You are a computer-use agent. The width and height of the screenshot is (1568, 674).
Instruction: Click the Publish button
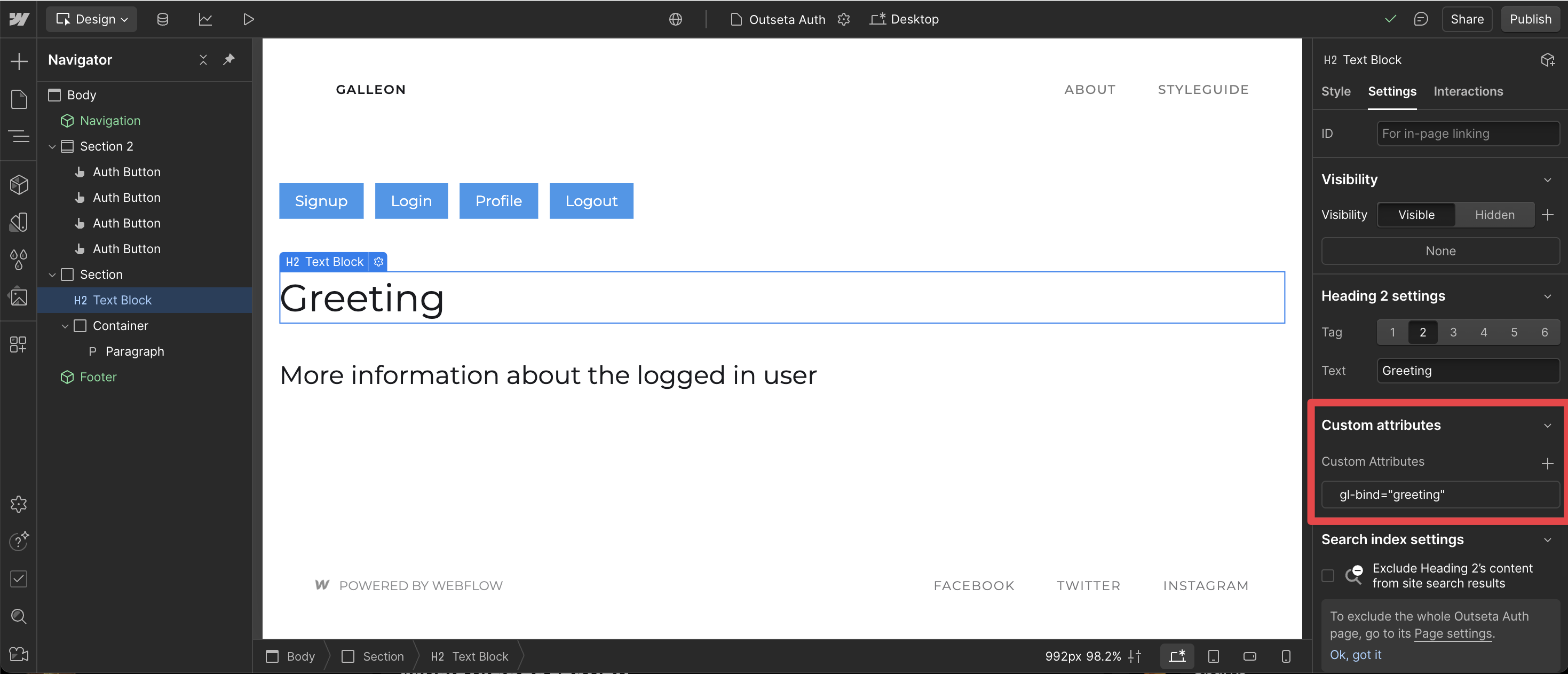tap(1530, 19)
